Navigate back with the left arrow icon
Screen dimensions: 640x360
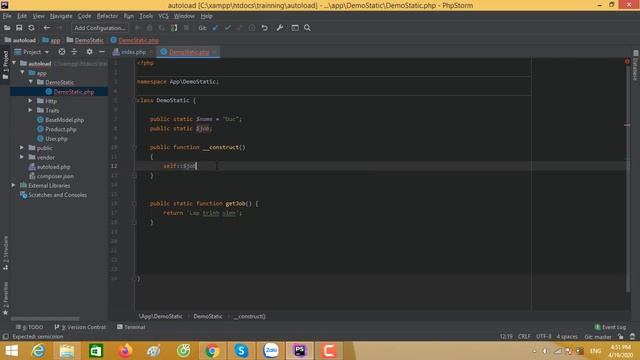[x=47, y=28]
